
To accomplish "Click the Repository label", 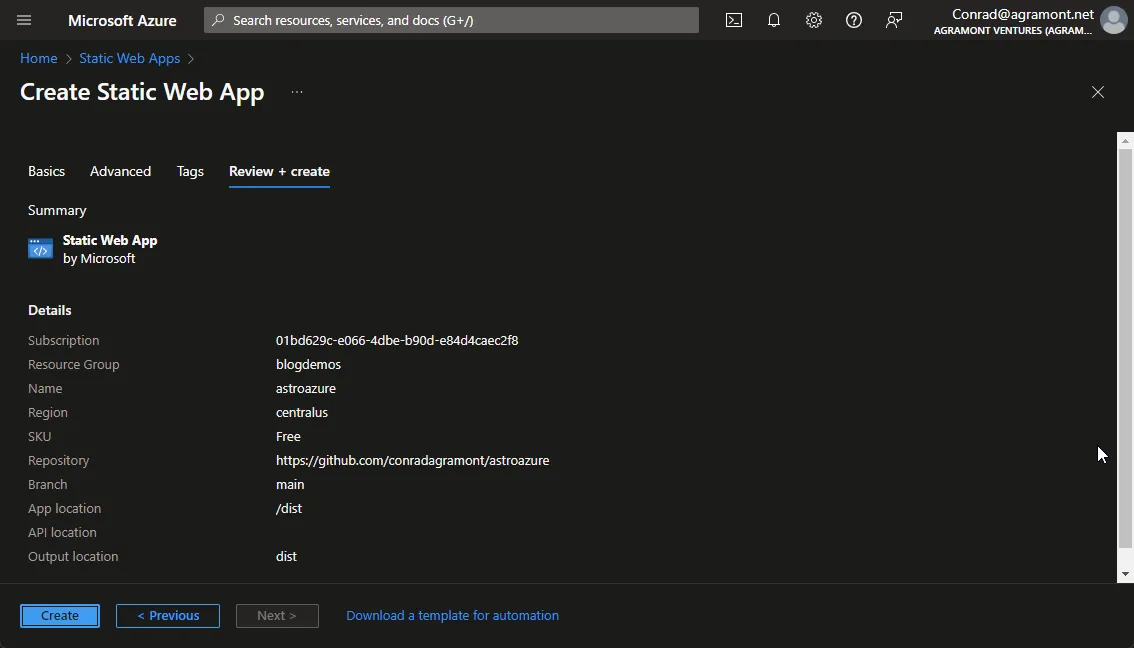I will click(59, 461).
